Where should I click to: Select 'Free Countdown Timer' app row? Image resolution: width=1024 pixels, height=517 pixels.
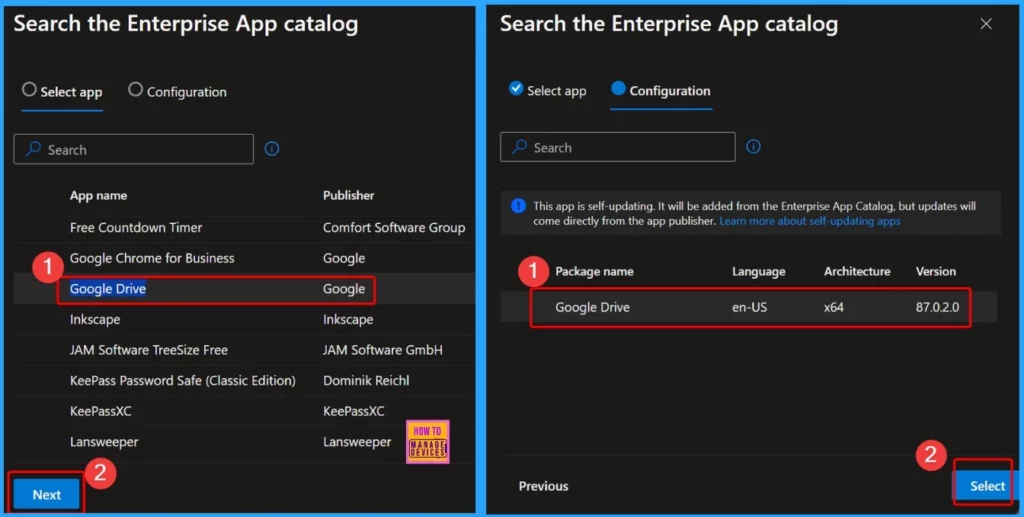[x=244, y=228]
